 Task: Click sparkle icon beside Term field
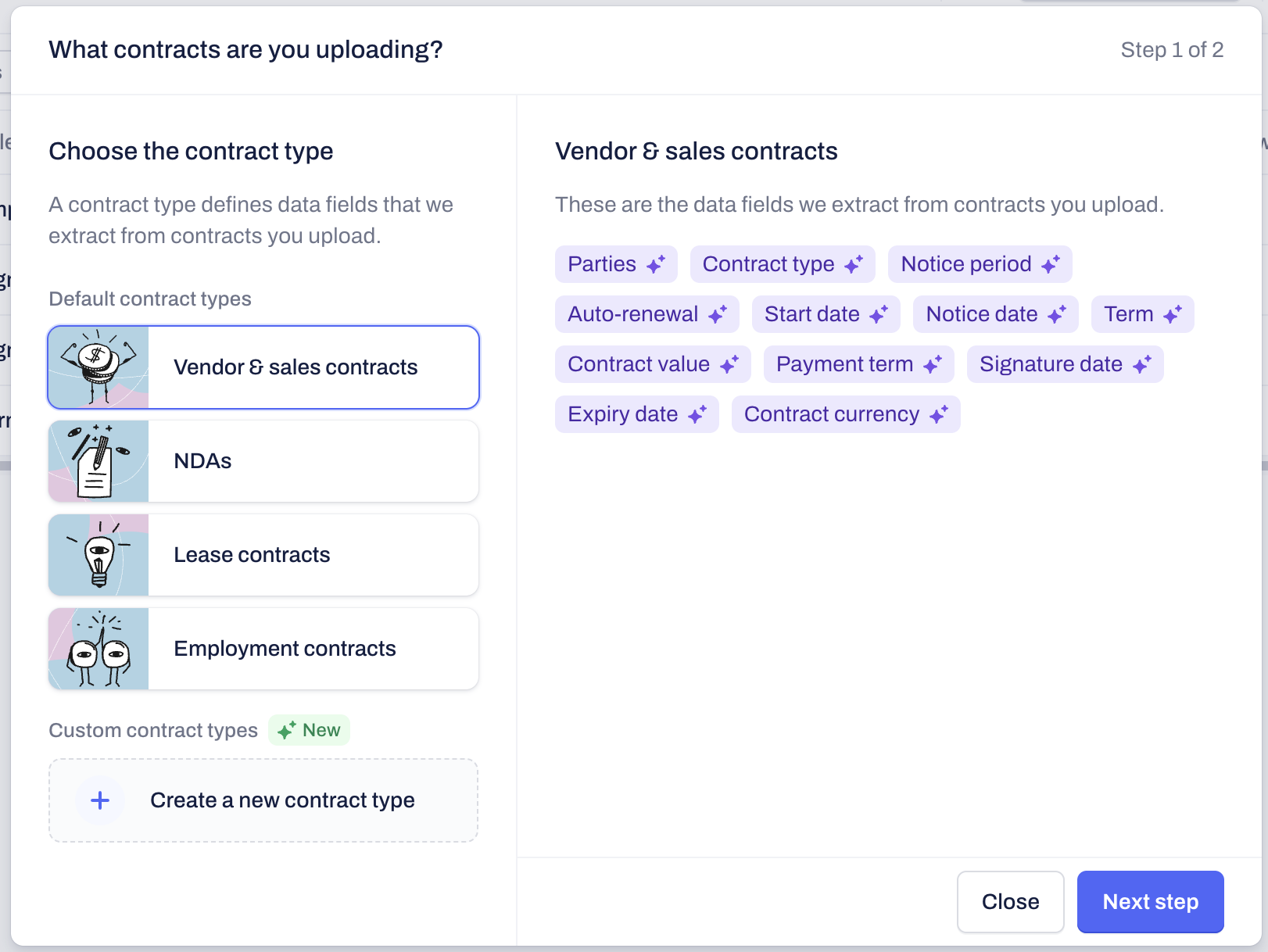pyautogui.click(x=1173, y=314)
